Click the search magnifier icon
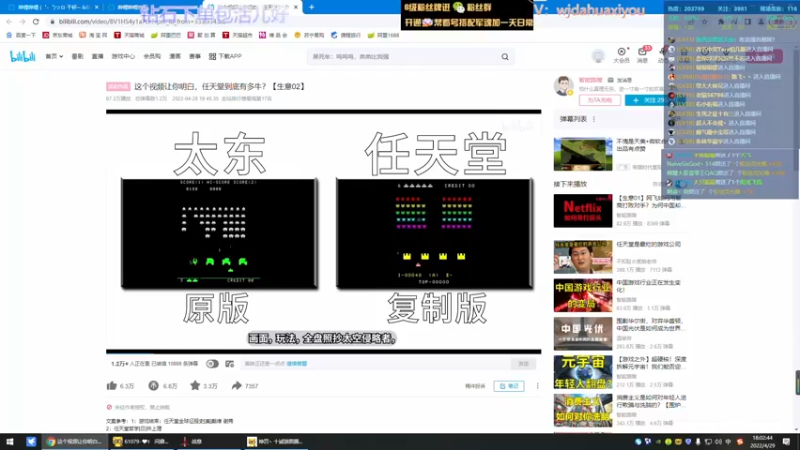Screen dimensions: 800x450 click(505, 57)
